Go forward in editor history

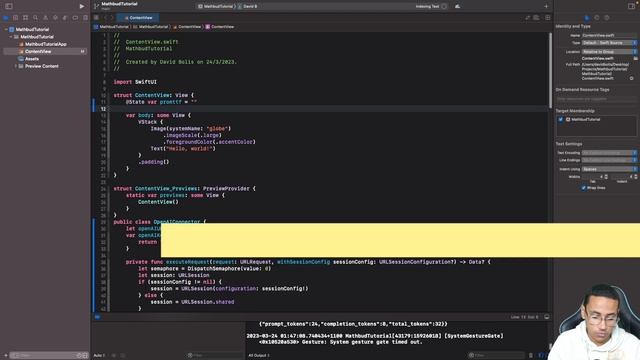(x=111, y=18)
